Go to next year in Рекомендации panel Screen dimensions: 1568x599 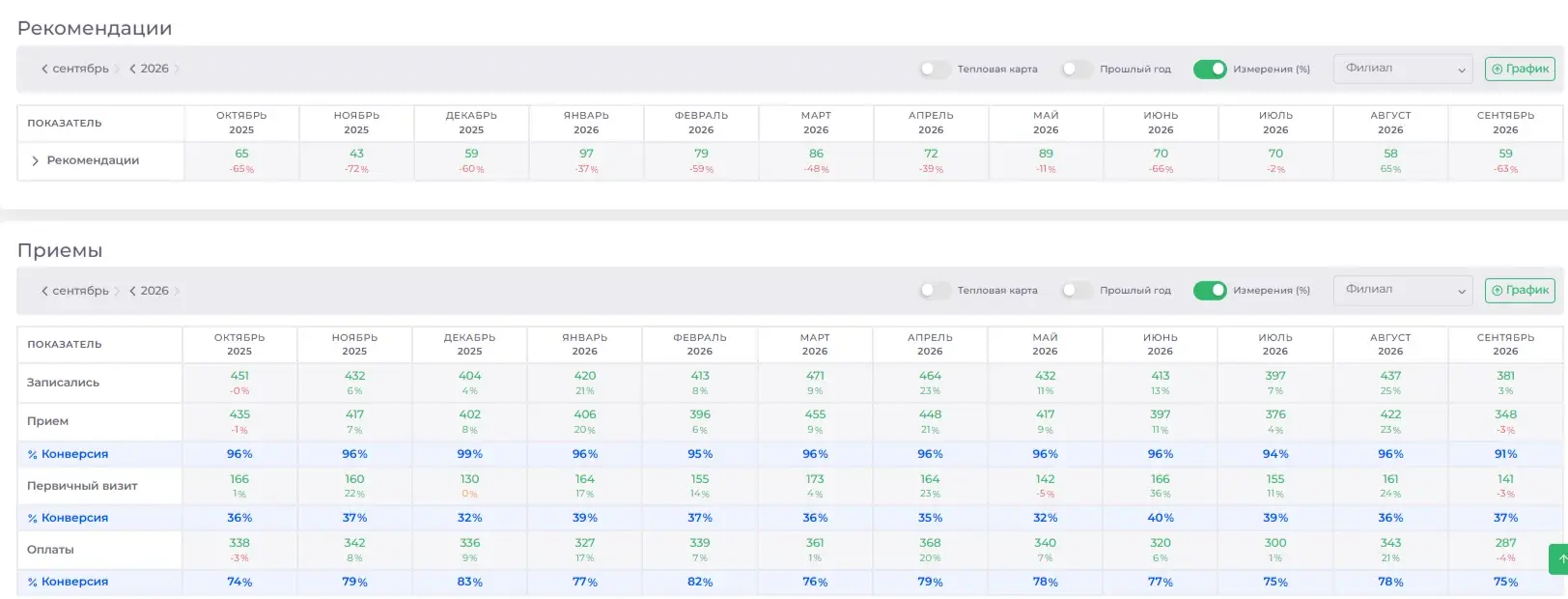tap(177, 69)
